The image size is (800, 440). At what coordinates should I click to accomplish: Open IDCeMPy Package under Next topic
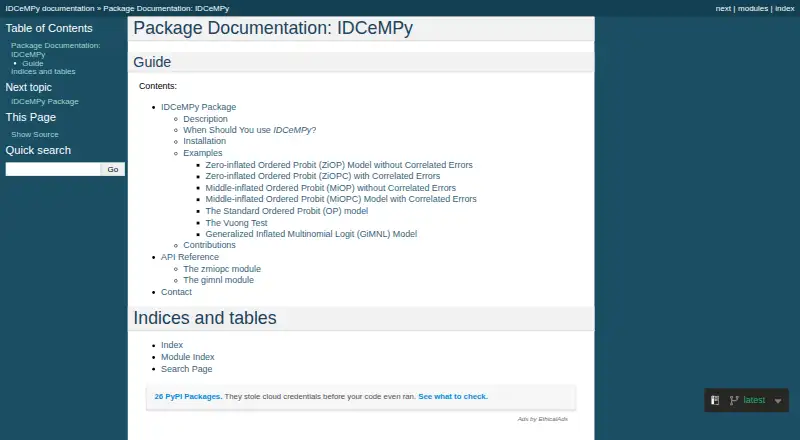pyautogui.click(x=45, y=102)
